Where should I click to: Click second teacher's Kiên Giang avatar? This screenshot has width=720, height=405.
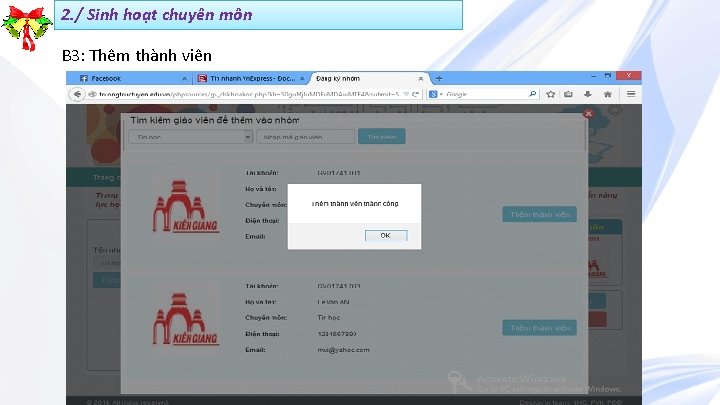pyautogui.click(x=186, y=319)
